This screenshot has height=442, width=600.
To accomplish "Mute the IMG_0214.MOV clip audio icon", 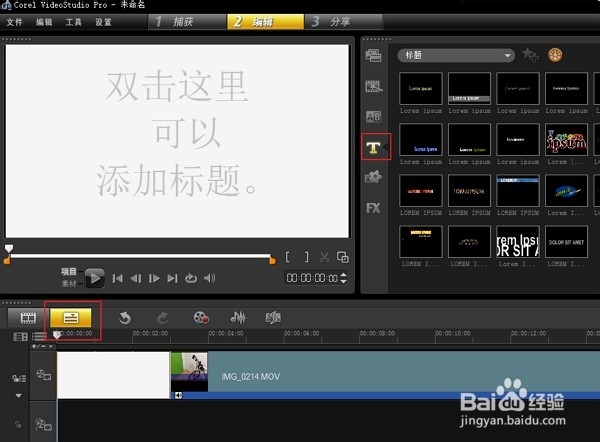I will pos(178,395).
